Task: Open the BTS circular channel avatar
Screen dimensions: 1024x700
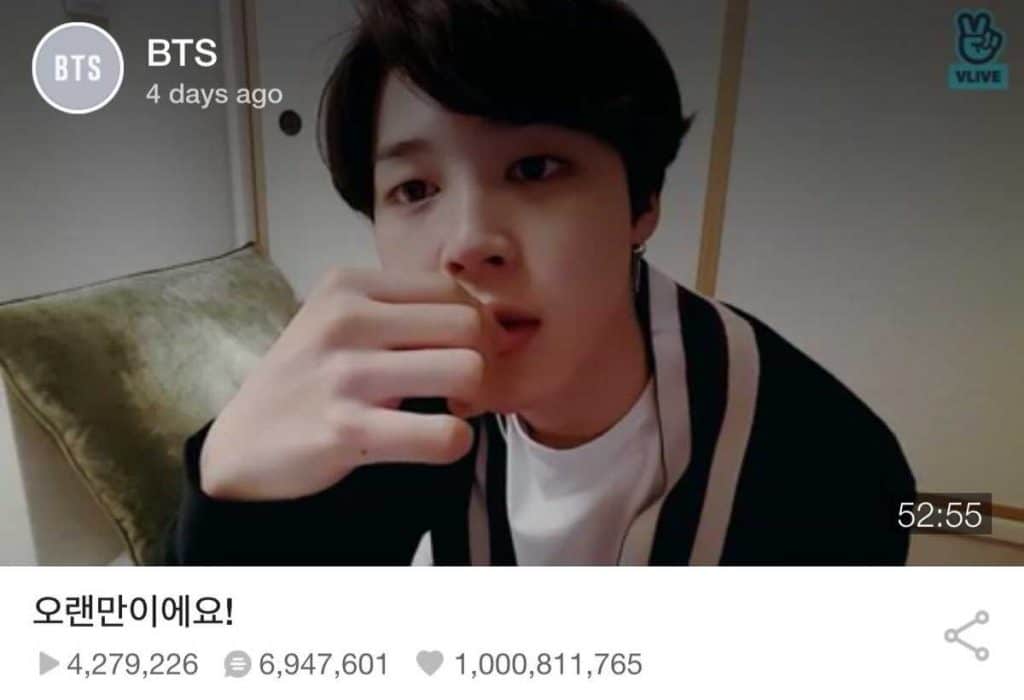Action: click(x=78, y=68)
